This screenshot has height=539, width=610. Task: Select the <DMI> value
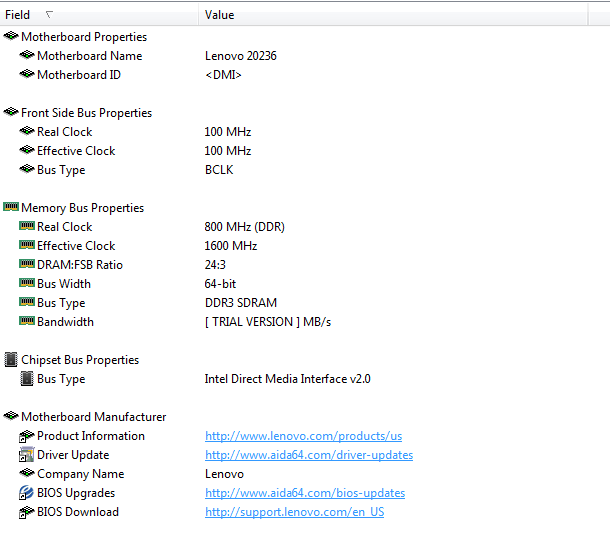click(223, 75)
